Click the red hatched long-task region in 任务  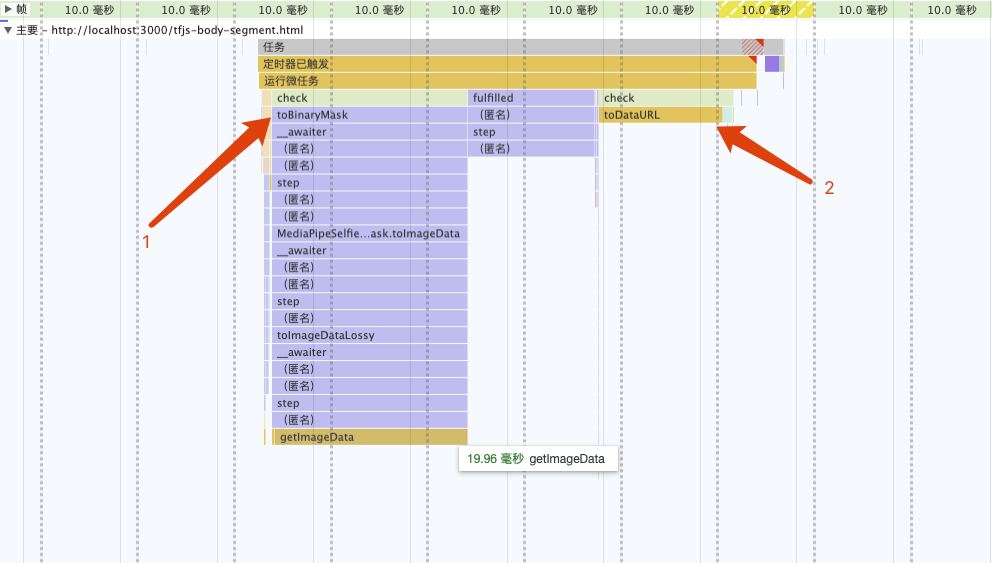tap(753, 47)
